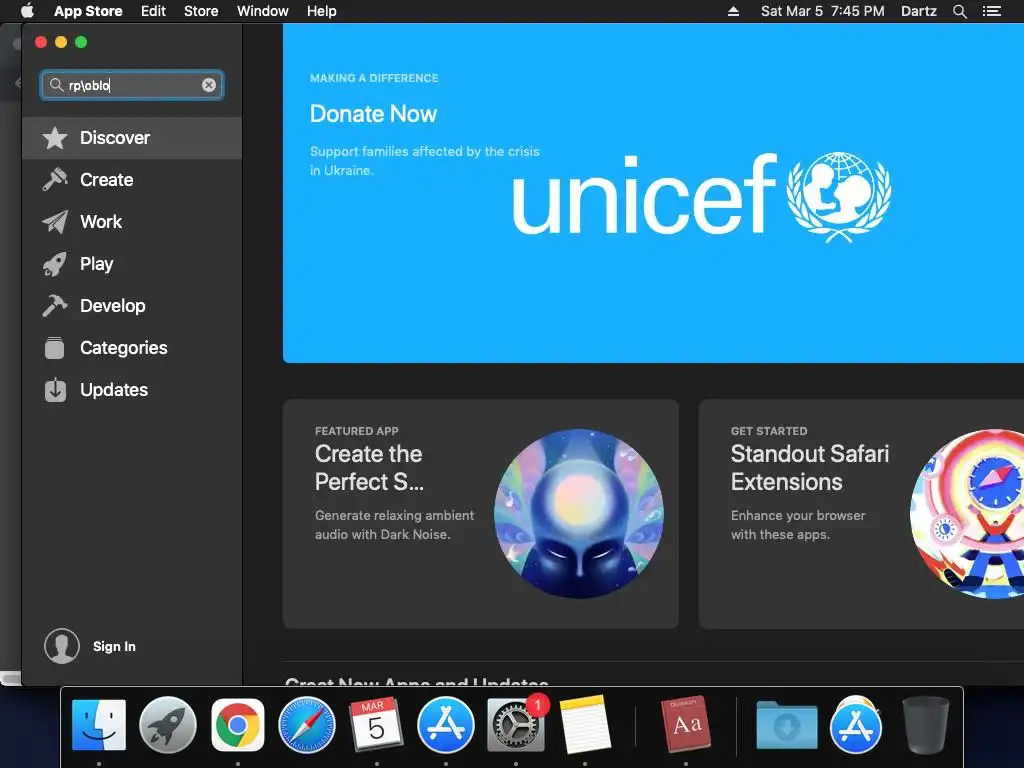This screenshot has height=768, width=1024.
Task: Open the Apple menu
Action: coord(27,11)
